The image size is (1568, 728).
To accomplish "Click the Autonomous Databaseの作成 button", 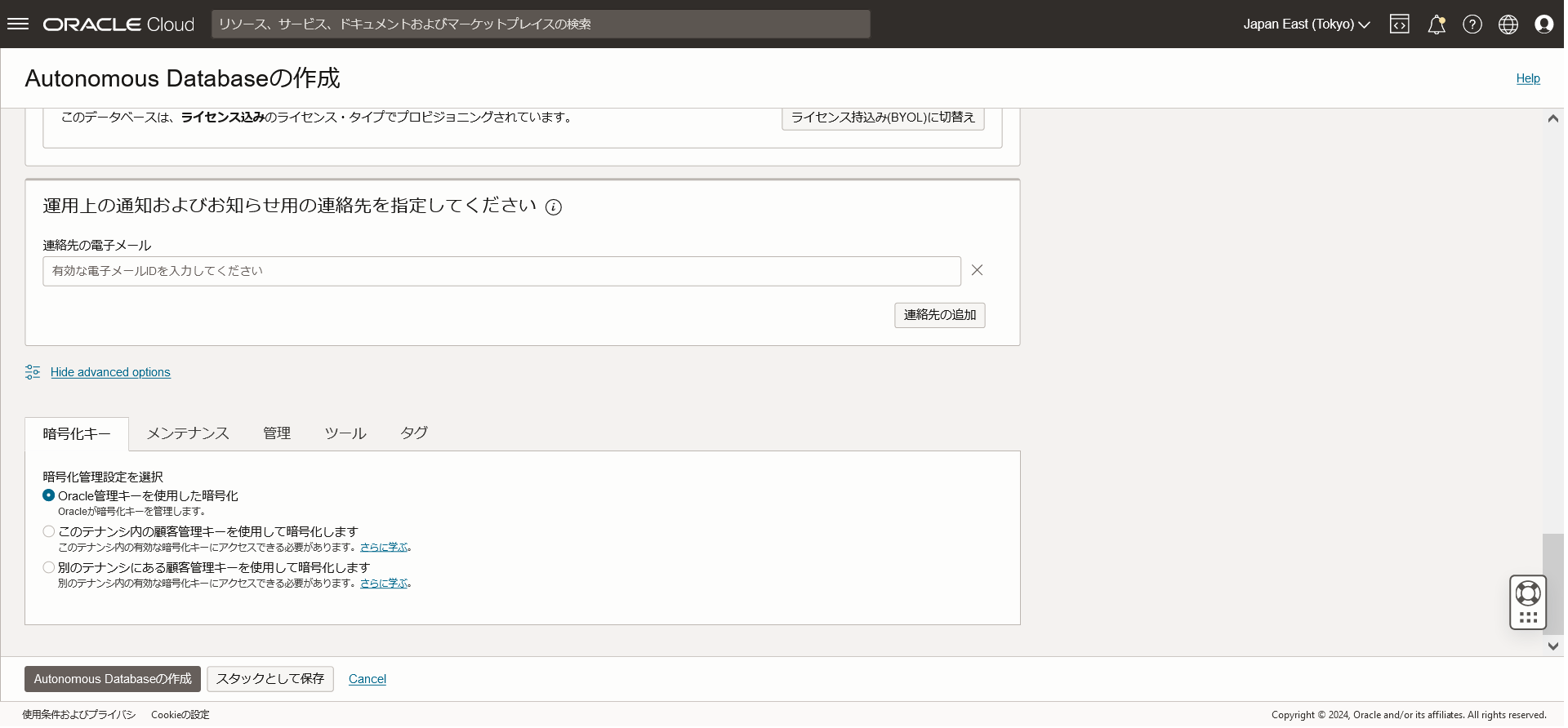I will pos(113,679).
